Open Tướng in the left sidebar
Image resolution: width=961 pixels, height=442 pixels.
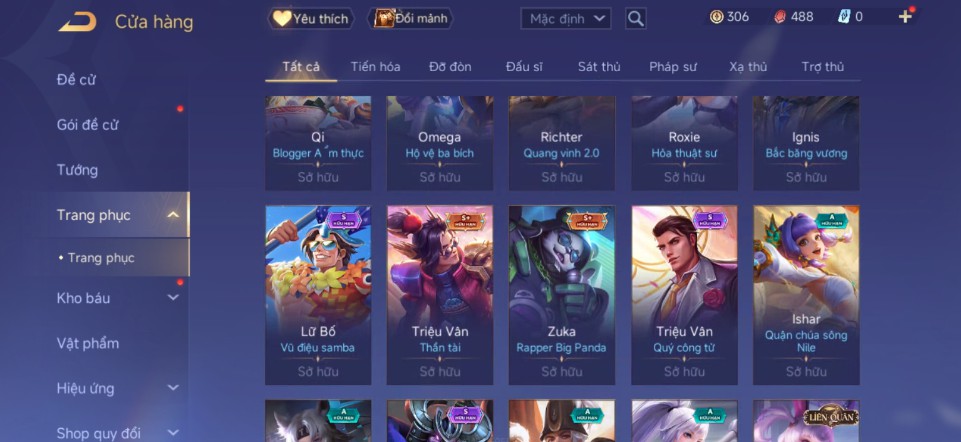point(77,170)
